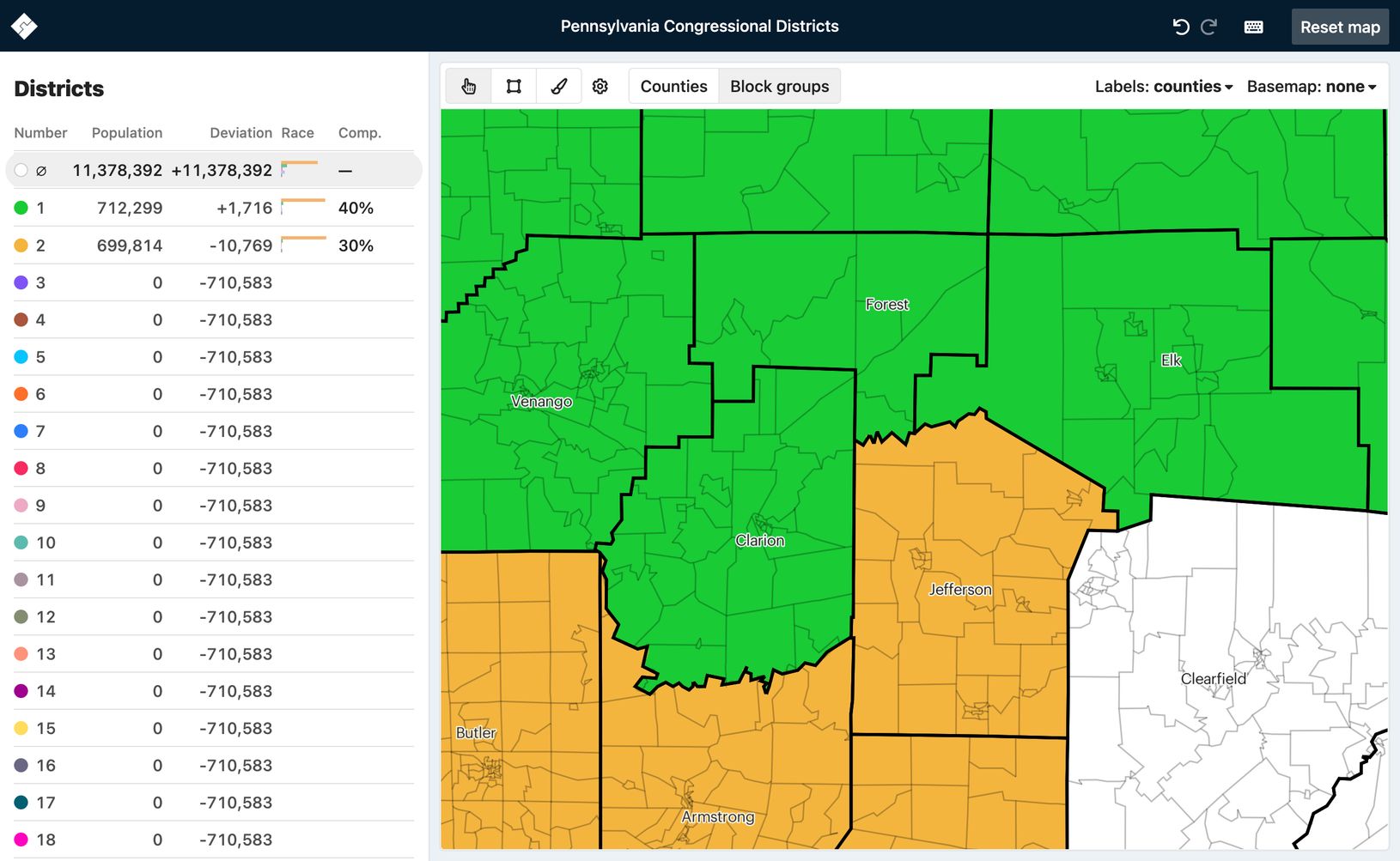Open the Basemap dropdown set to none

(x=1312, y=86)
